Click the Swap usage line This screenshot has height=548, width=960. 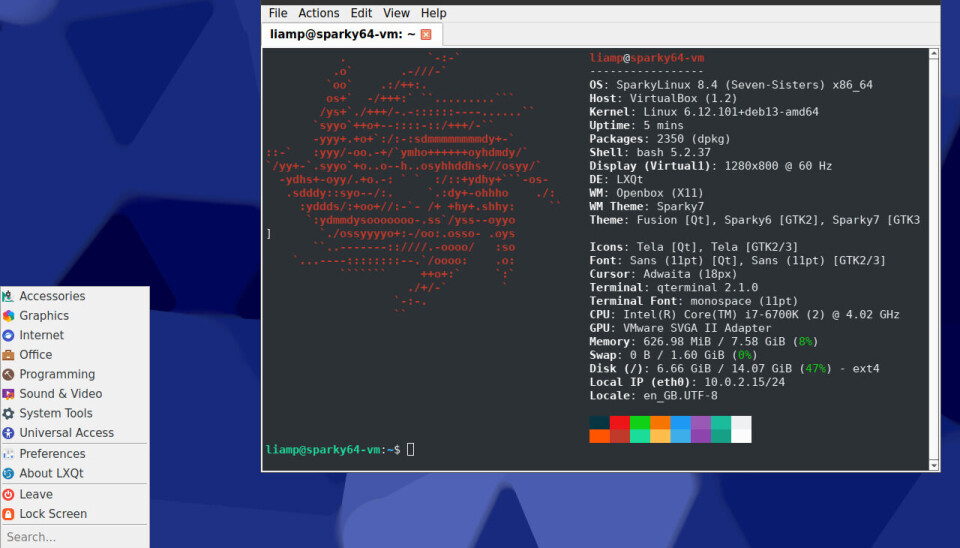(673, 355)
